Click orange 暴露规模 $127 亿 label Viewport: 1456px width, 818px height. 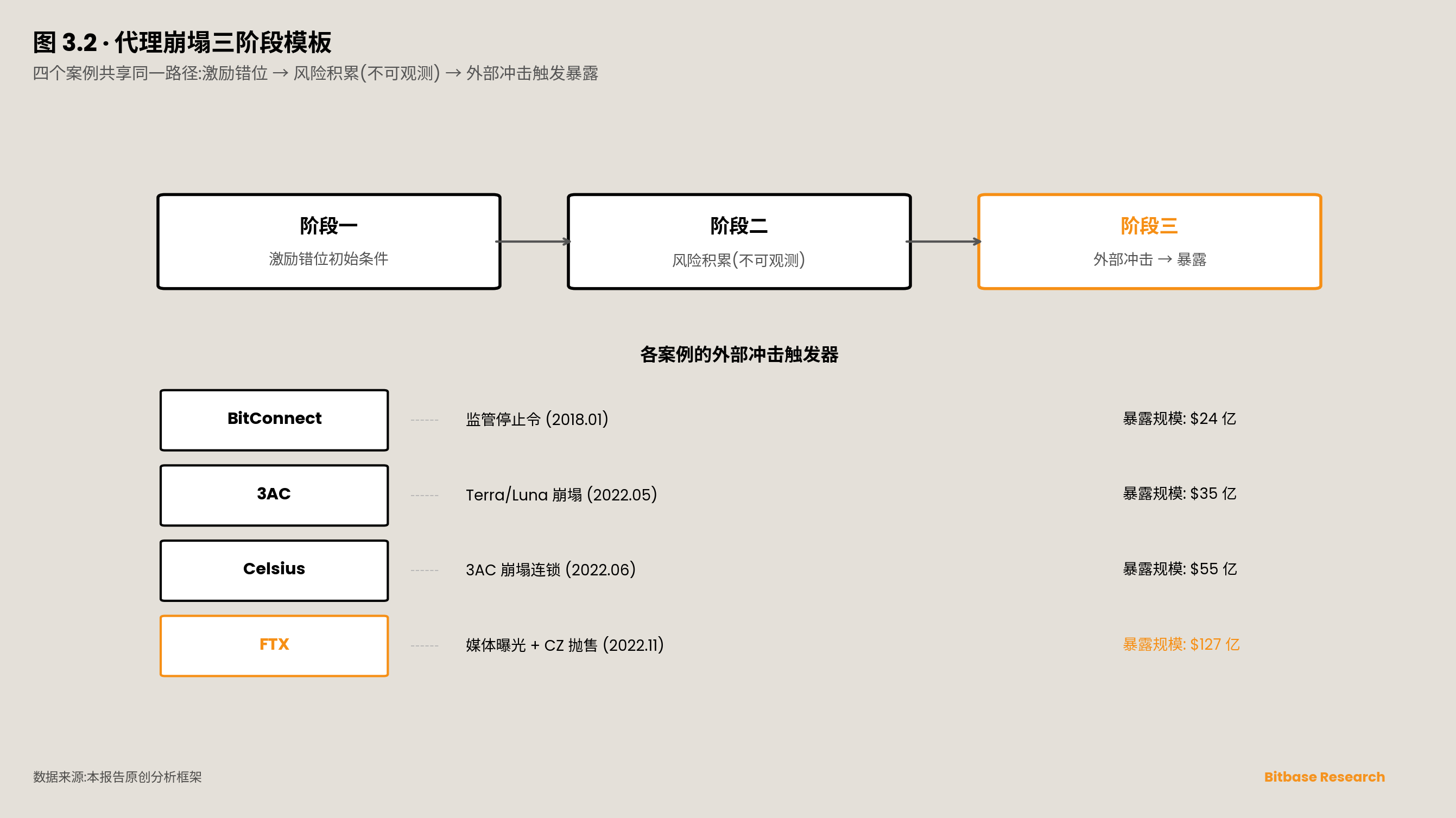[1181, 644]
